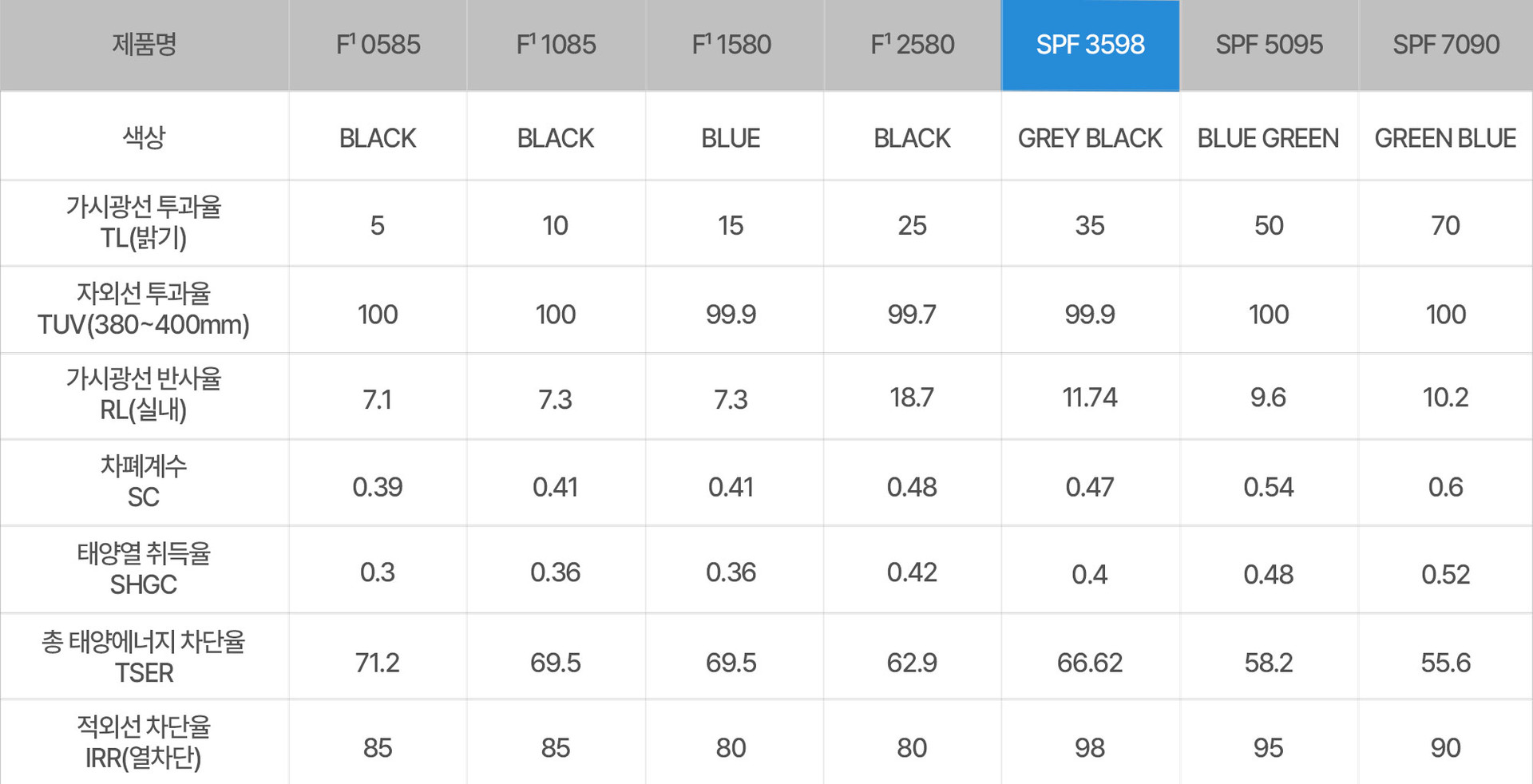Viewport: 1533px width, 784px height.
Task: Click the GREY BLACK color cell
Action: tap(1090, 137)
